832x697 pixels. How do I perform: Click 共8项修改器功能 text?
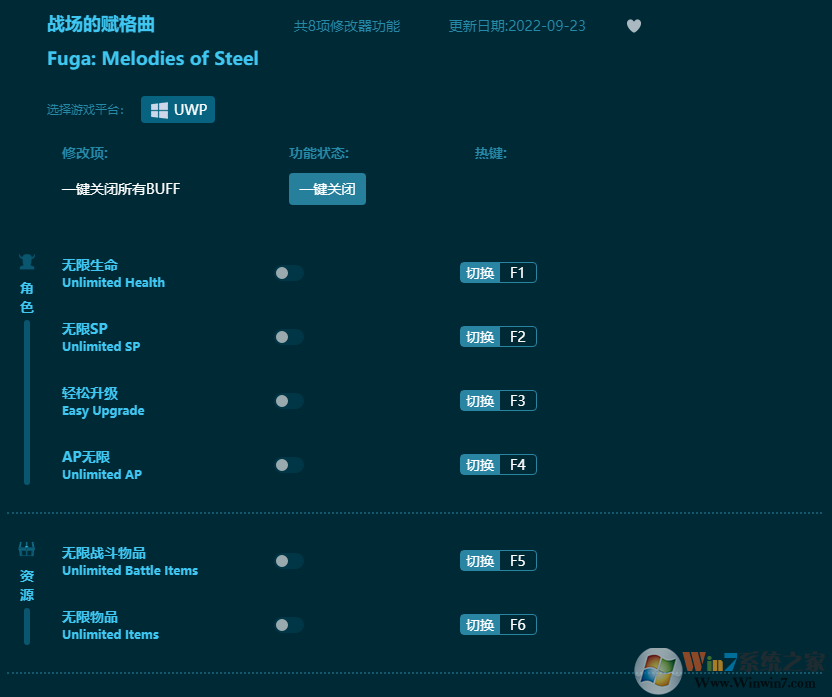coord(347,26)
